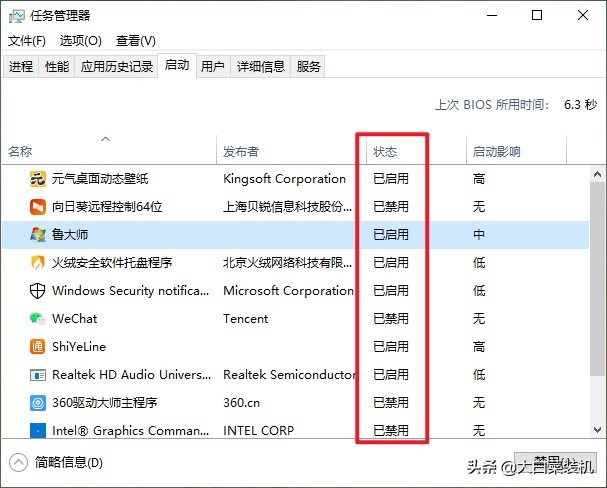Image resolution: width=607 pixels, height=488 pixels.
Task: Switch to the 性能 tab
Action: [x=57, y=67]
